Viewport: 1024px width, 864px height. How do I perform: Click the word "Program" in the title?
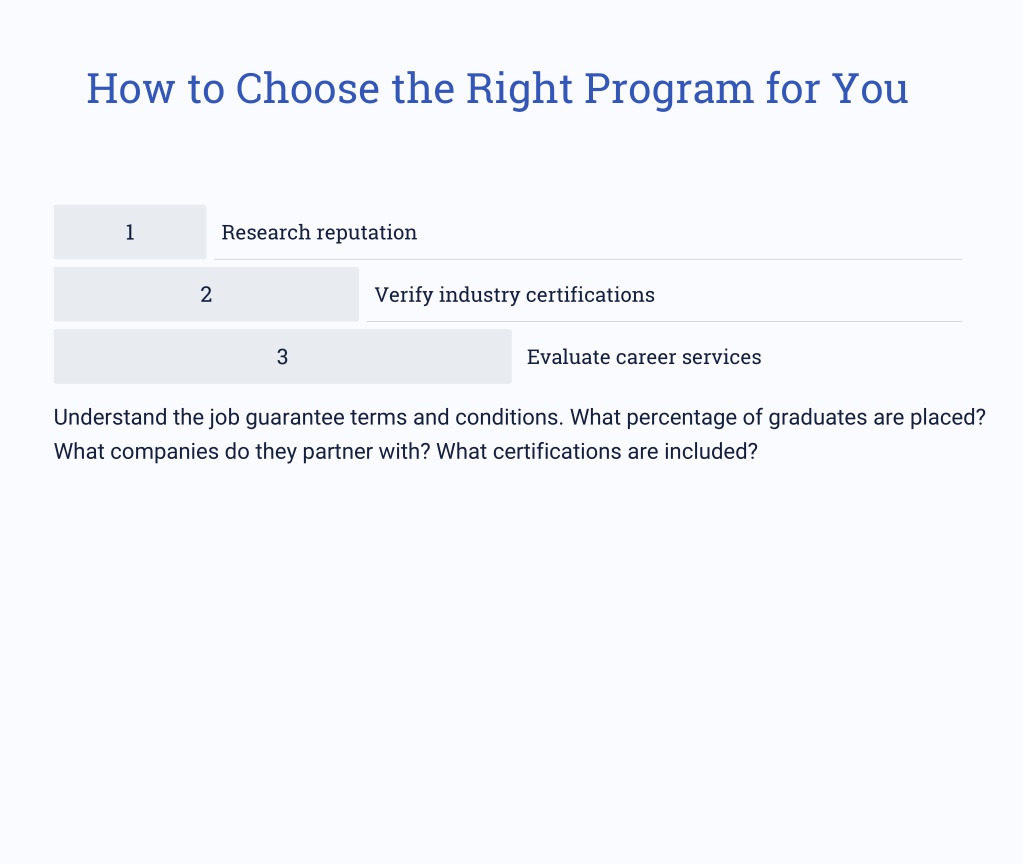pos(669,89)
